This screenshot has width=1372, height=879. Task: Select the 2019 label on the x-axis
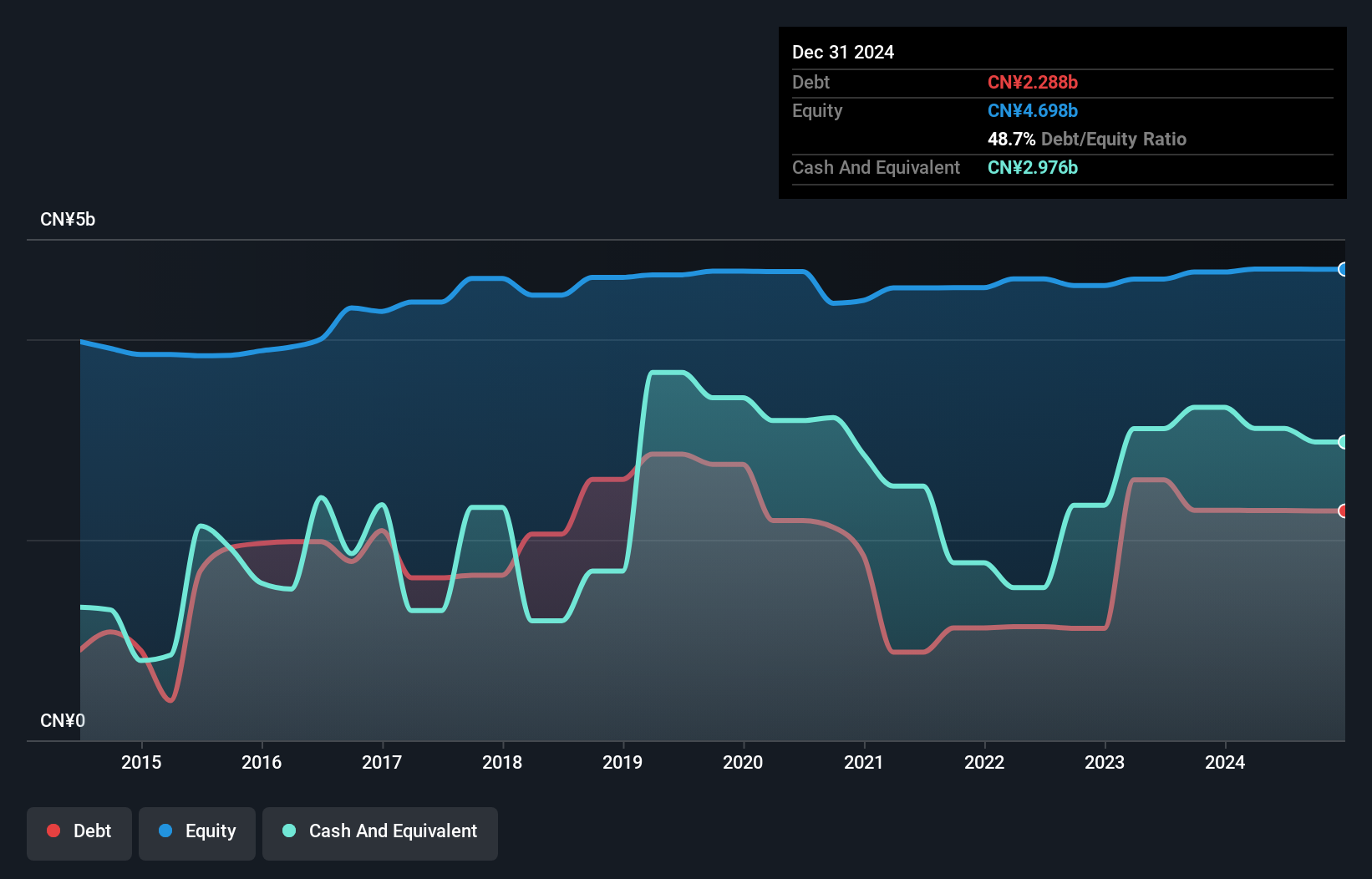click(622, 763)
